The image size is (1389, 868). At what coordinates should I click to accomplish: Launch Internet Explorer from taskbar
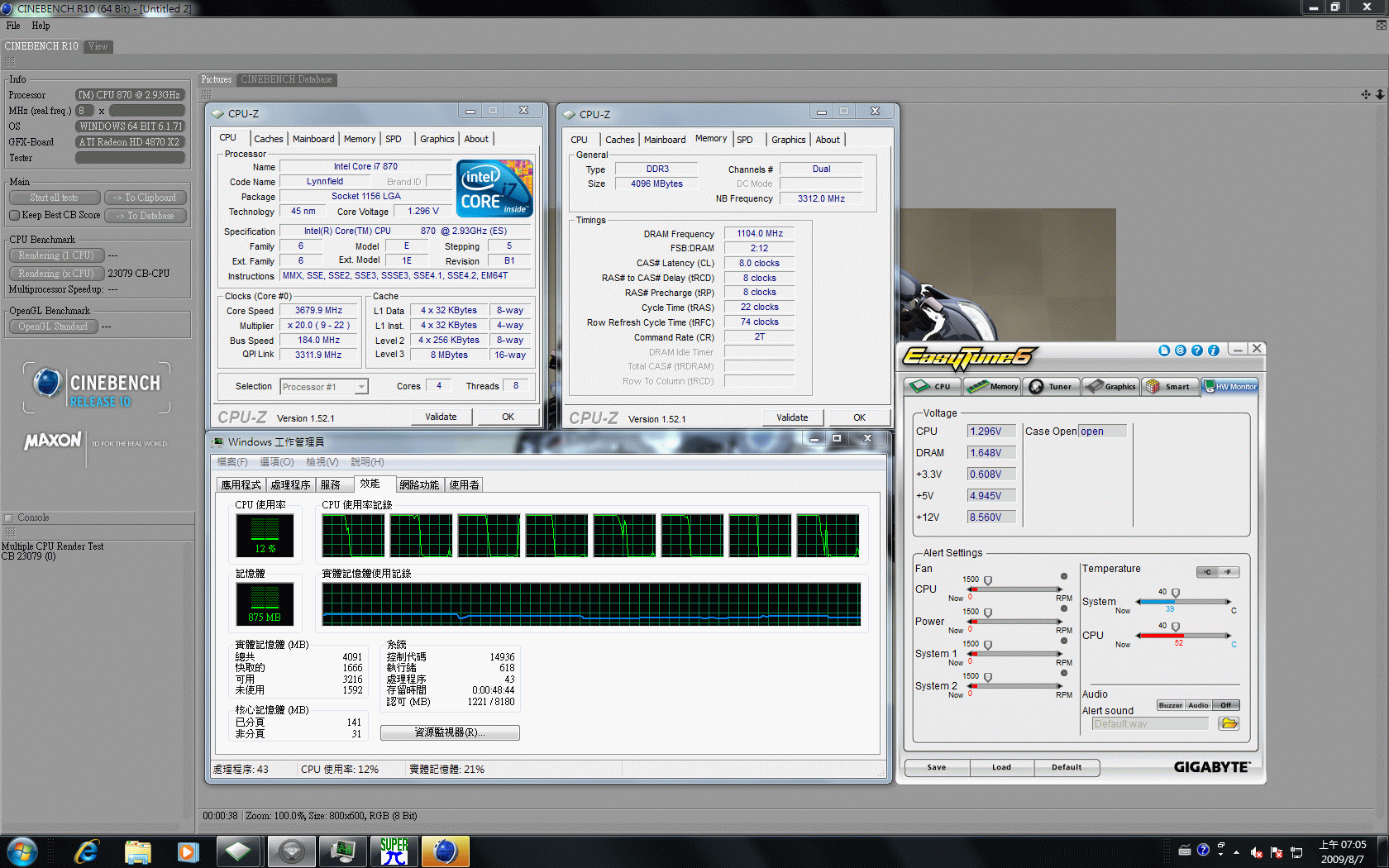click(x=87, y=851)
